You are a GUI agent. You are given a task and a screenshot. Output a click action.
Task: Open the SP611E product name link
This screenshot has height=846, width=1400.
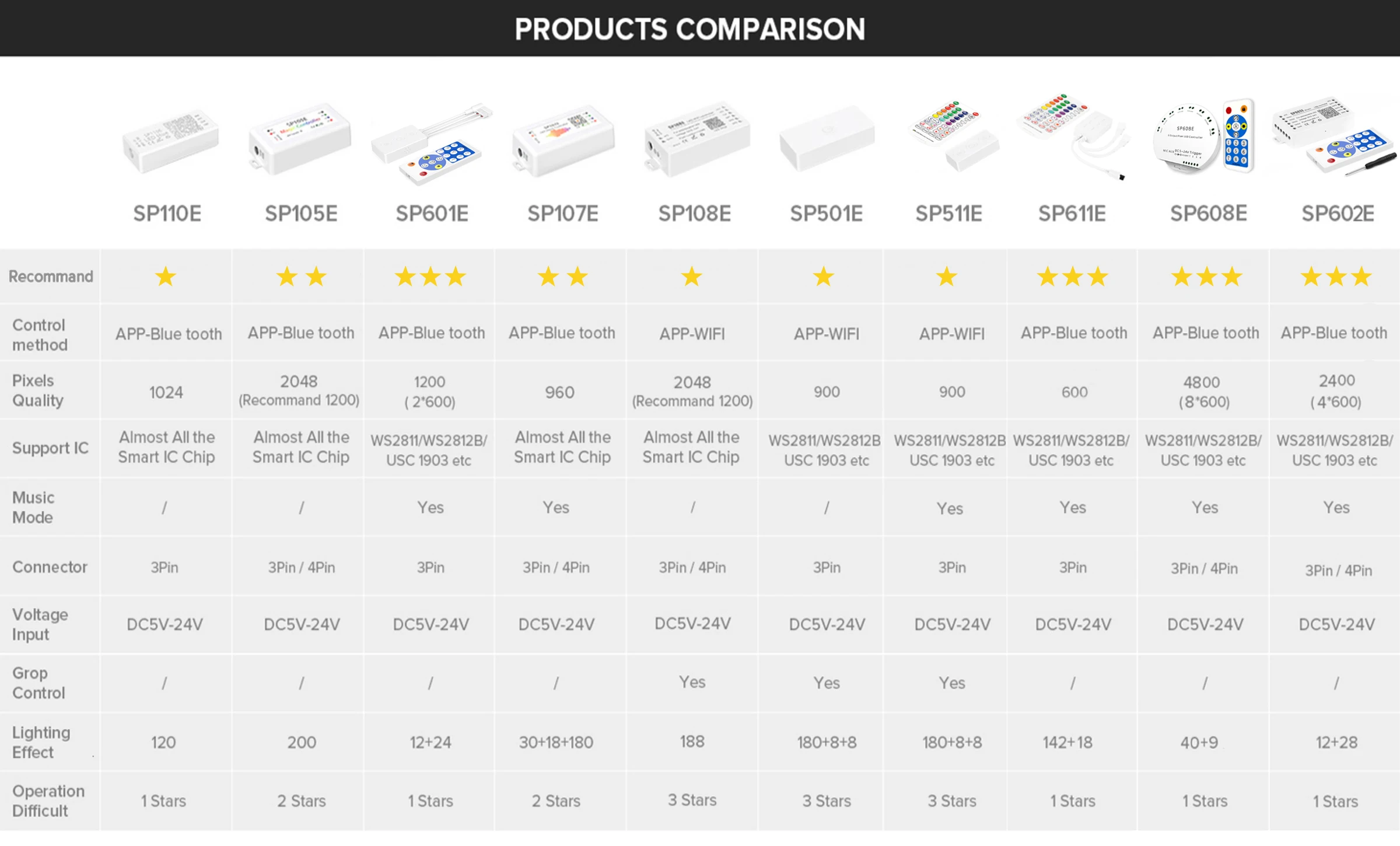[1072, 214]
